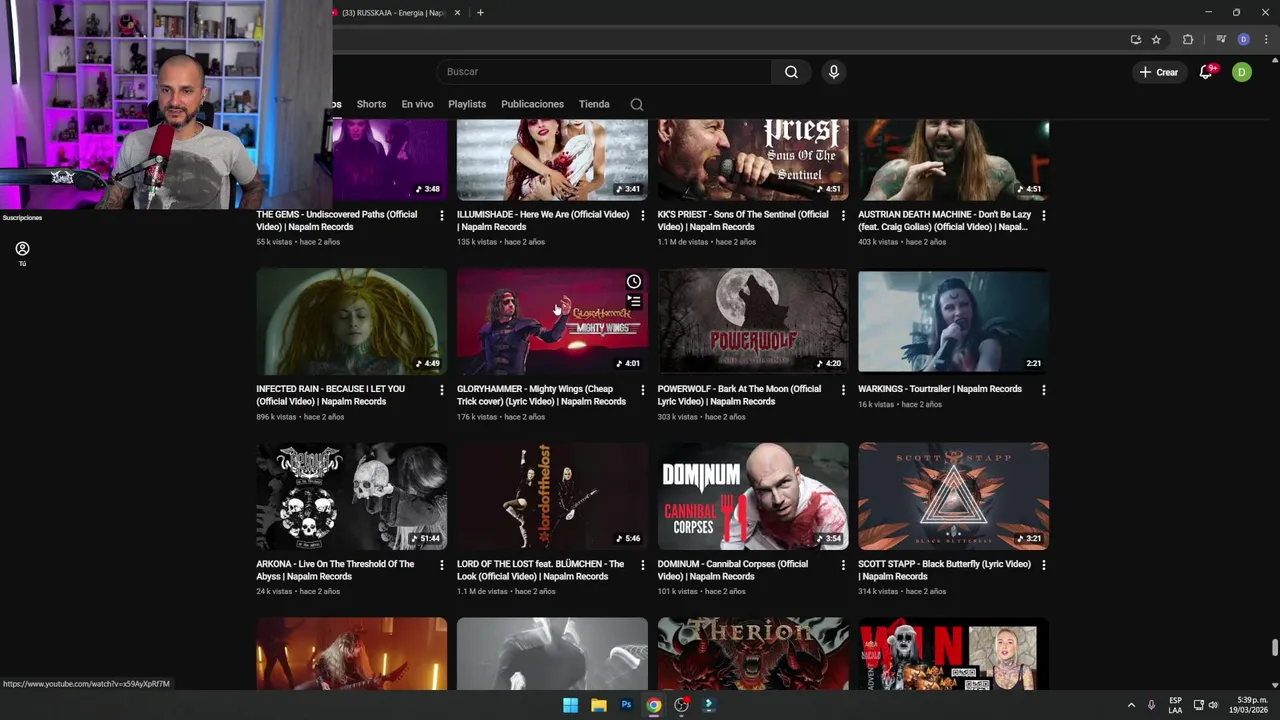Open the account avatar menu
Image resolution: width=1280 pixels, height=720 pixels.
1241,72
